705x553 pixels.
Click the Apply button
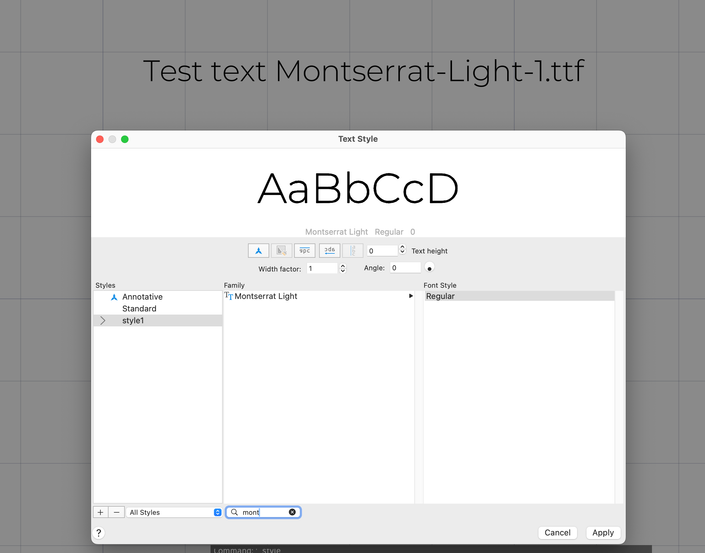pos(603,533)
